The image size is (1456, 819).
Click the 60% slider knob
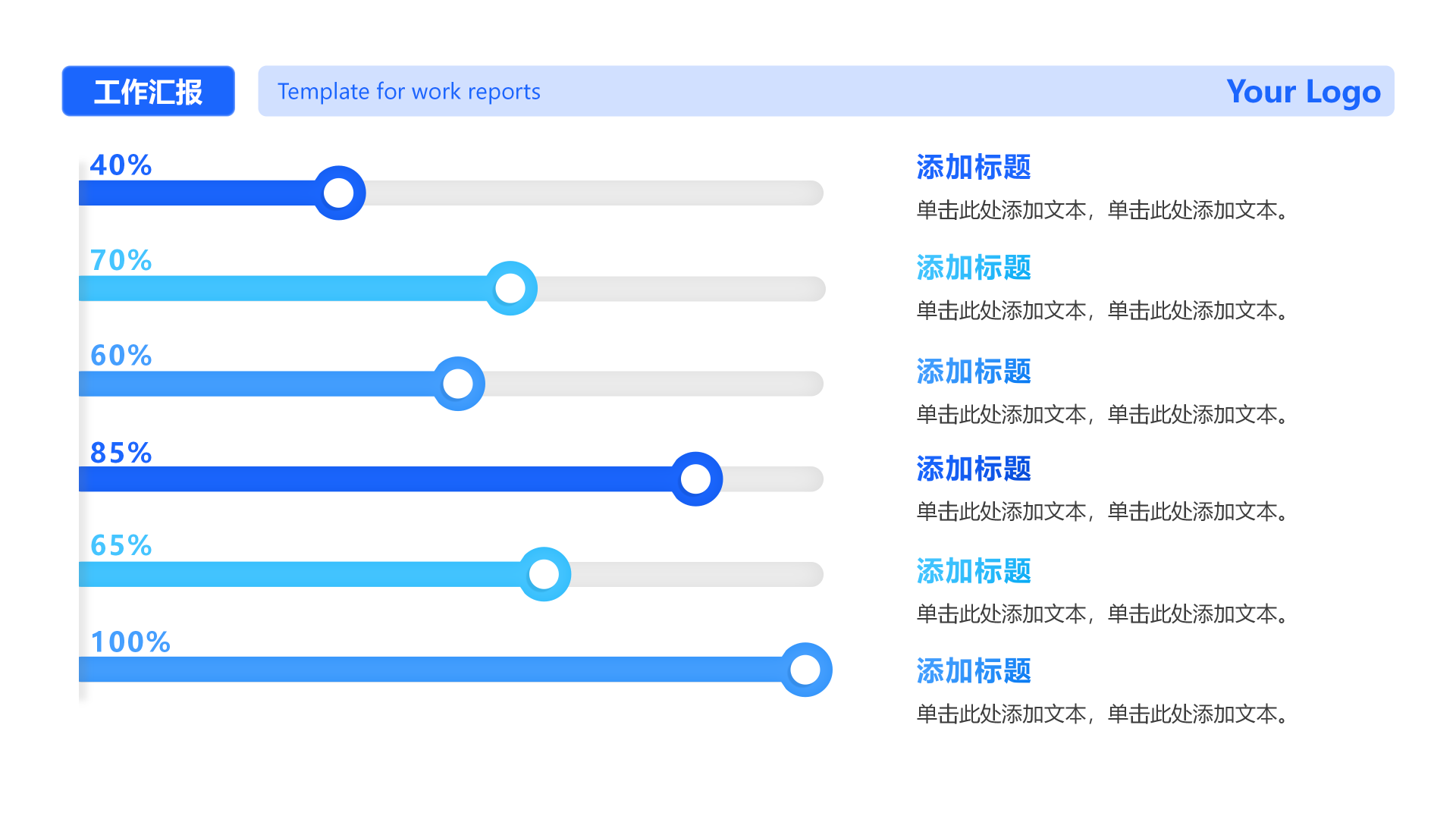click(458, 384)
